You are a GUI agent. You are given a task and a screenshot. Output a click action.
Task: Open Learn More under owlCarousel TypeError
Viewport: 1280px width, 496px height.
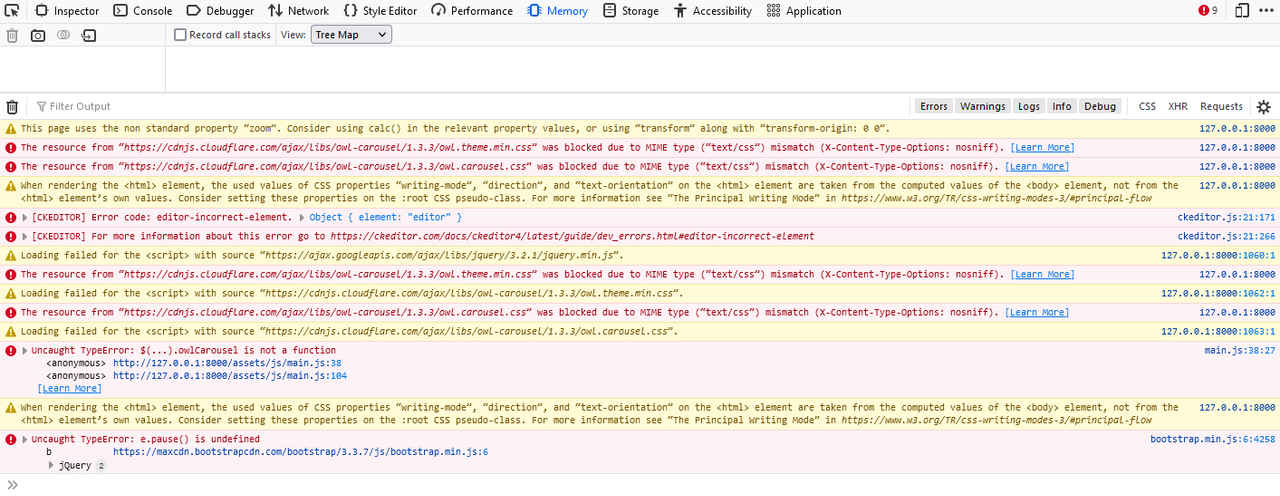[69, 388]
